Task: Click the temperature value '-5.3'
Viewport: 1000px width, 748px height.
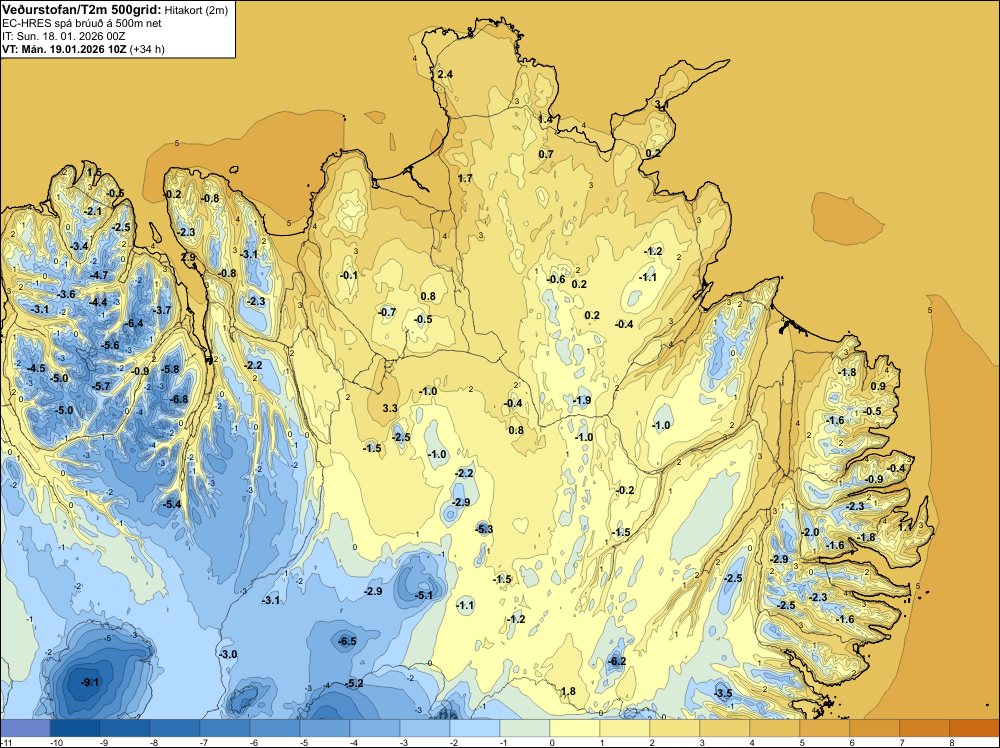Action: (x=485, y=529)
